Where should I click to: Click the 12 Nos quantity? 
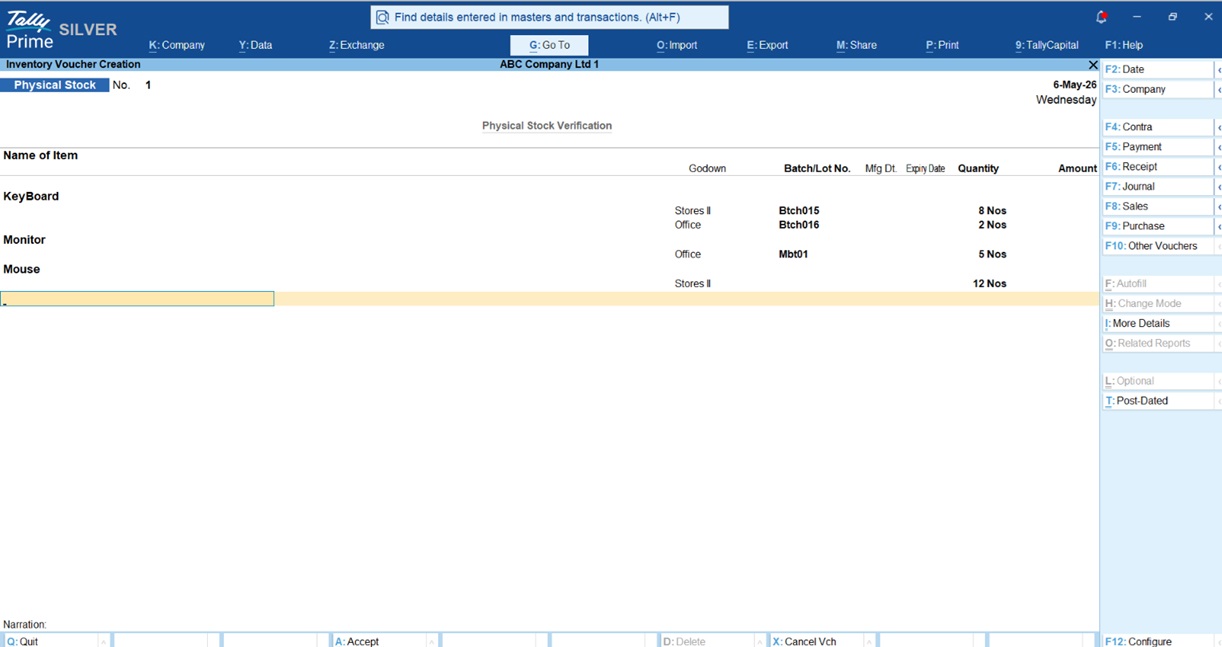pyautogui.click(x=989, y=284)
